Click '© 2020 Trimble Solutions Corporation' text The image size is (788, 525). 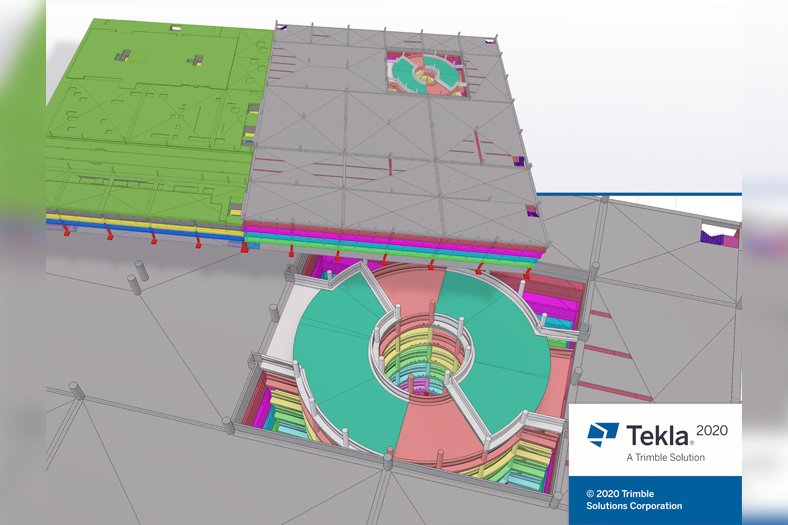(x=634, y=500)
